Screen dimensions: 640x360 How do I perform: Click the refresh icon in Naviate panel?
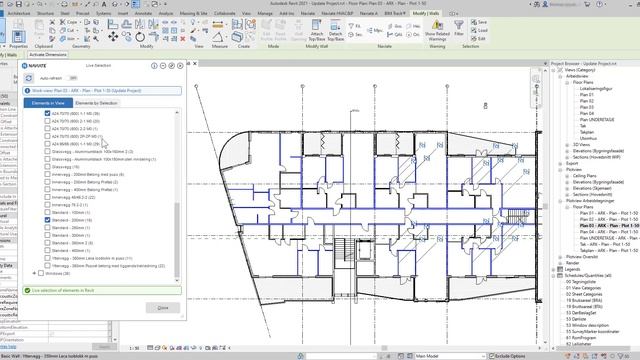click(x=29, y=78)
